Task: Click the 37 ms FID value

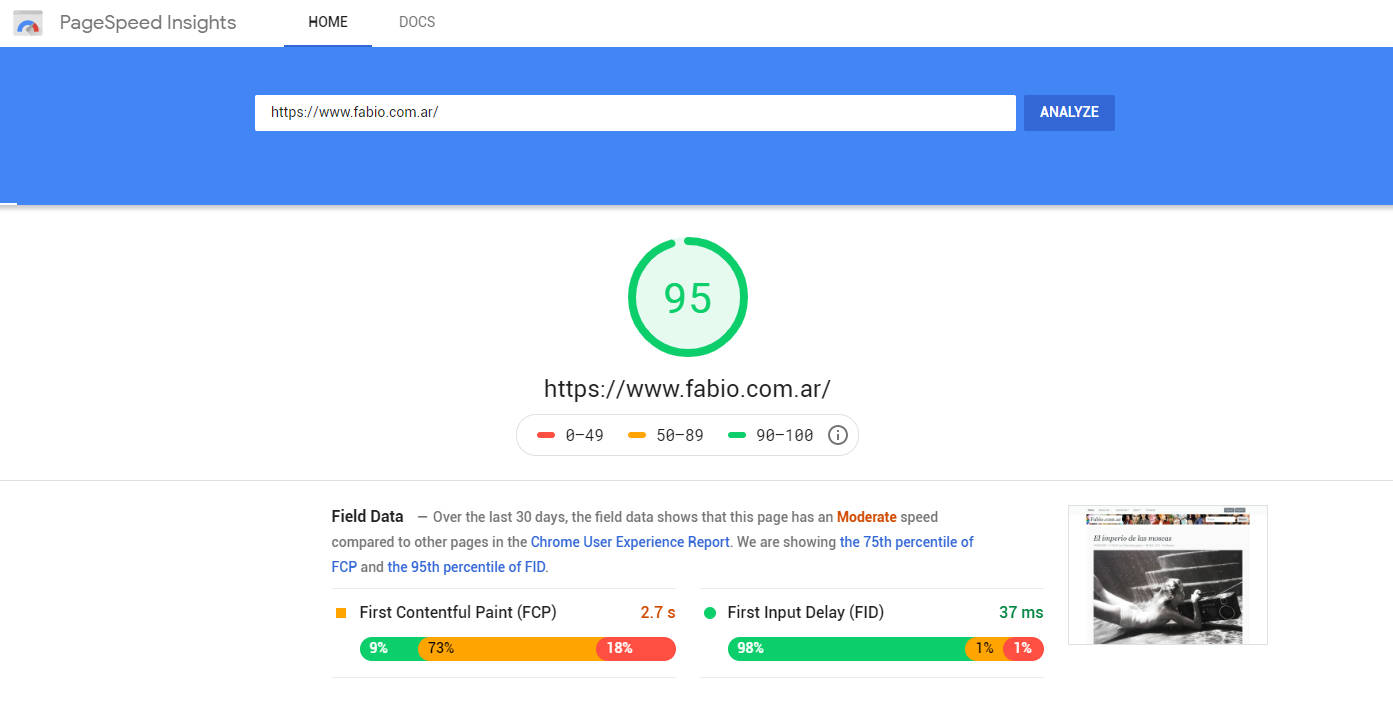Action: (1021, 612)
